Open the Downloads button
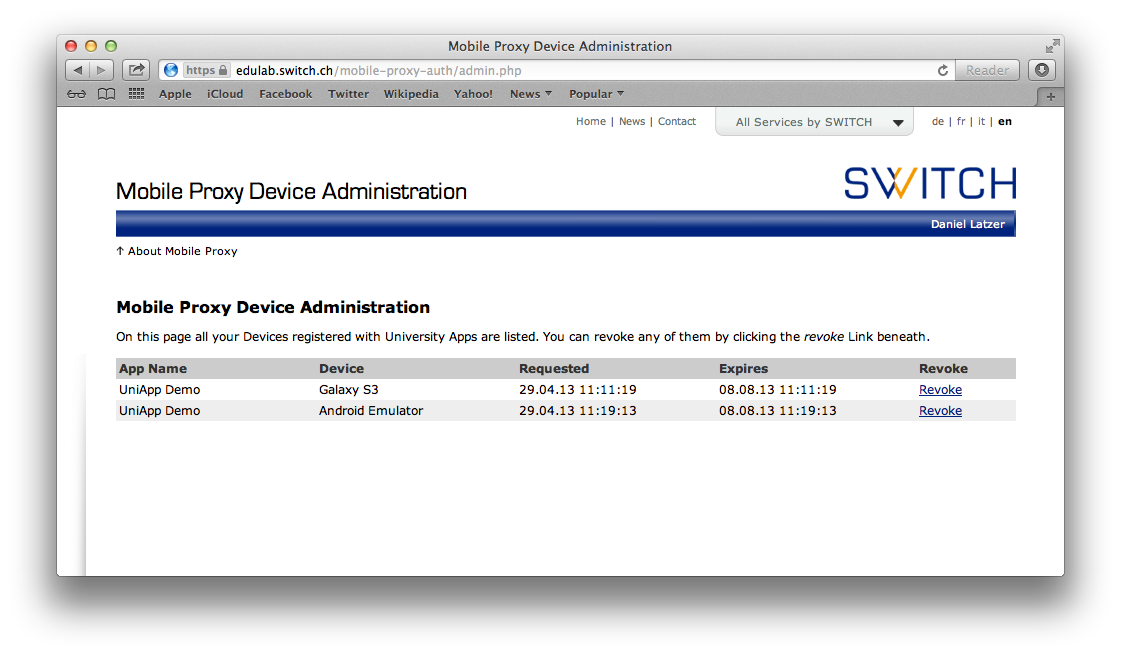Viewport: 1121px width, 655px height. [x=1042, y=70]
